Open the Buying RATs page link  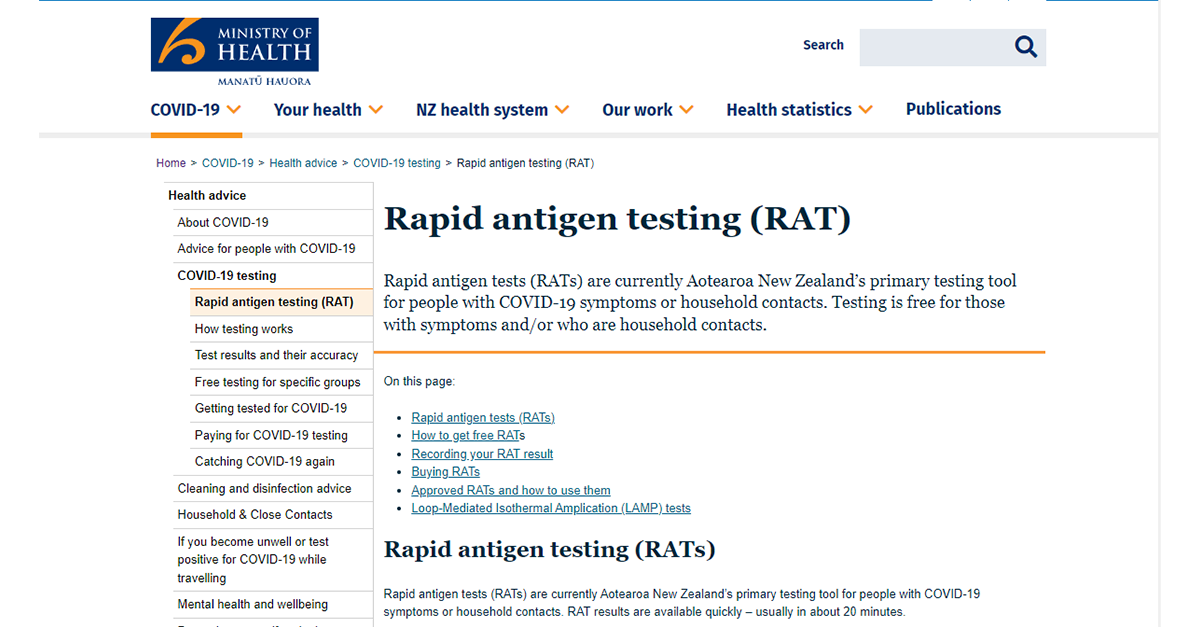[x=445, y=471]
